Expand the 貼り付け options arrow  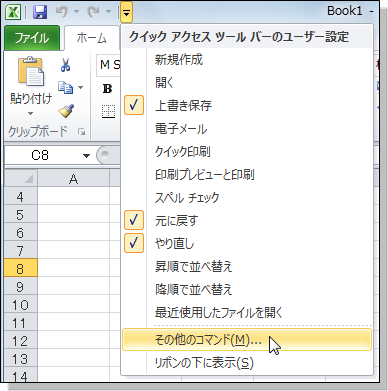coord(31,113)
